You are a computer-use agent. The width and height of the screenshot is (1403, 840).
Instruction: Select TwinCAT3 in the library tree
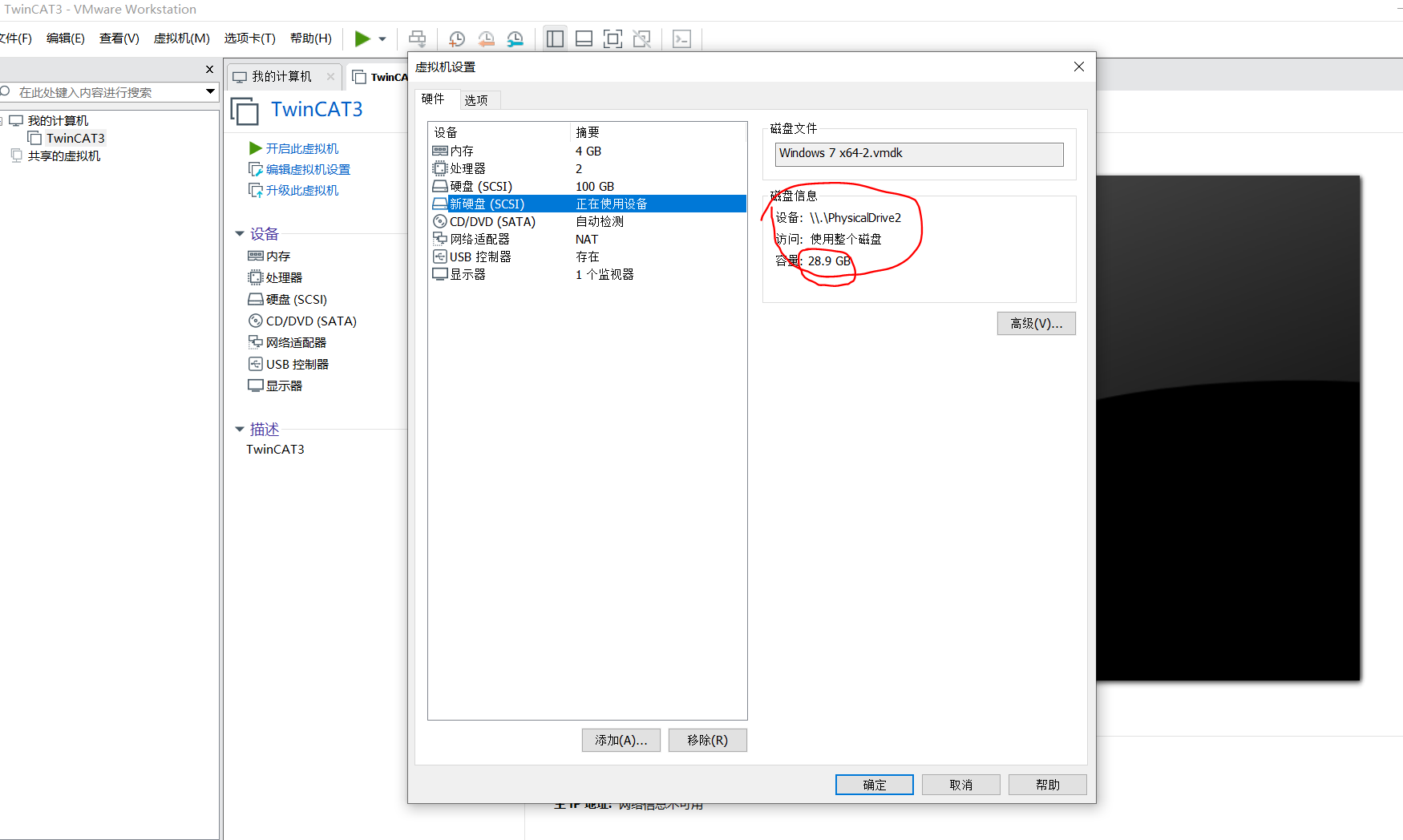click(x=75, y=138)
